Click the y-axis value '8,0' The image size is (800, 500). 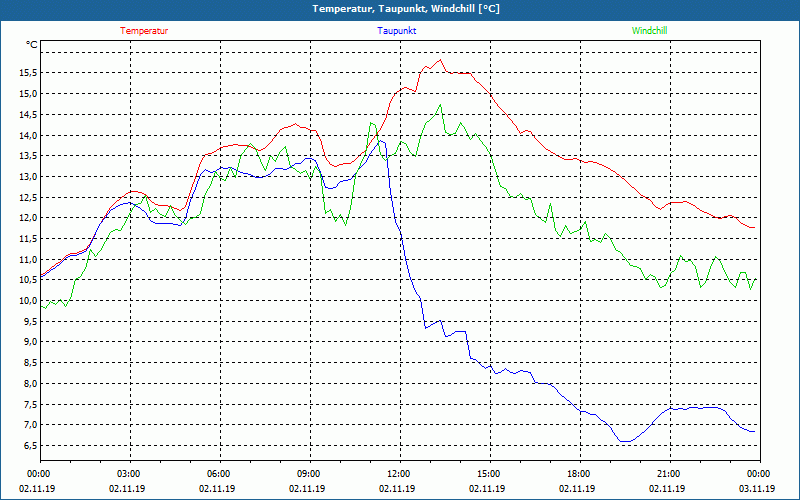(30, 384)
